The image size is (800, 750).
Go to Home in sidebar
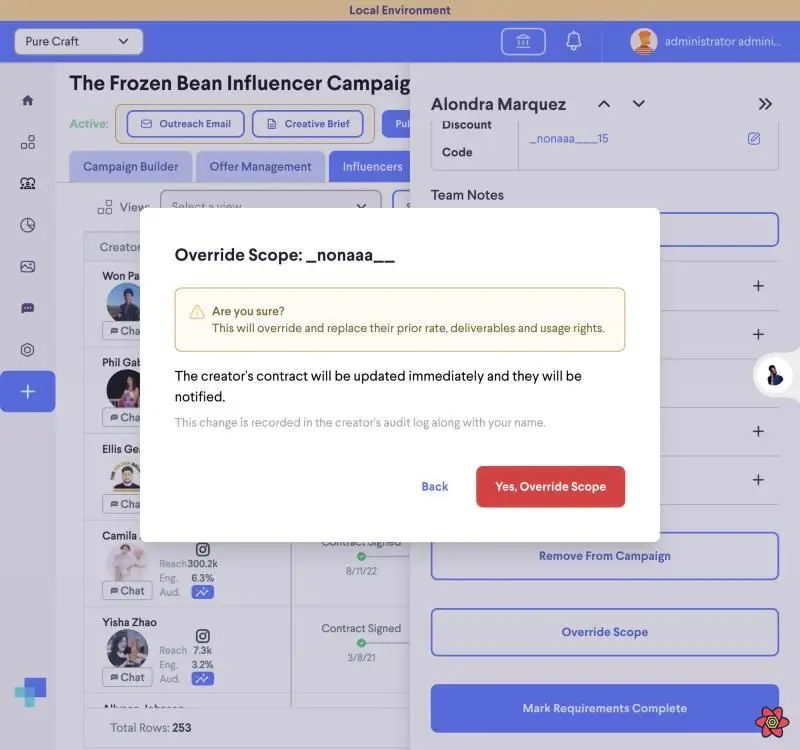tap(28, 100)
